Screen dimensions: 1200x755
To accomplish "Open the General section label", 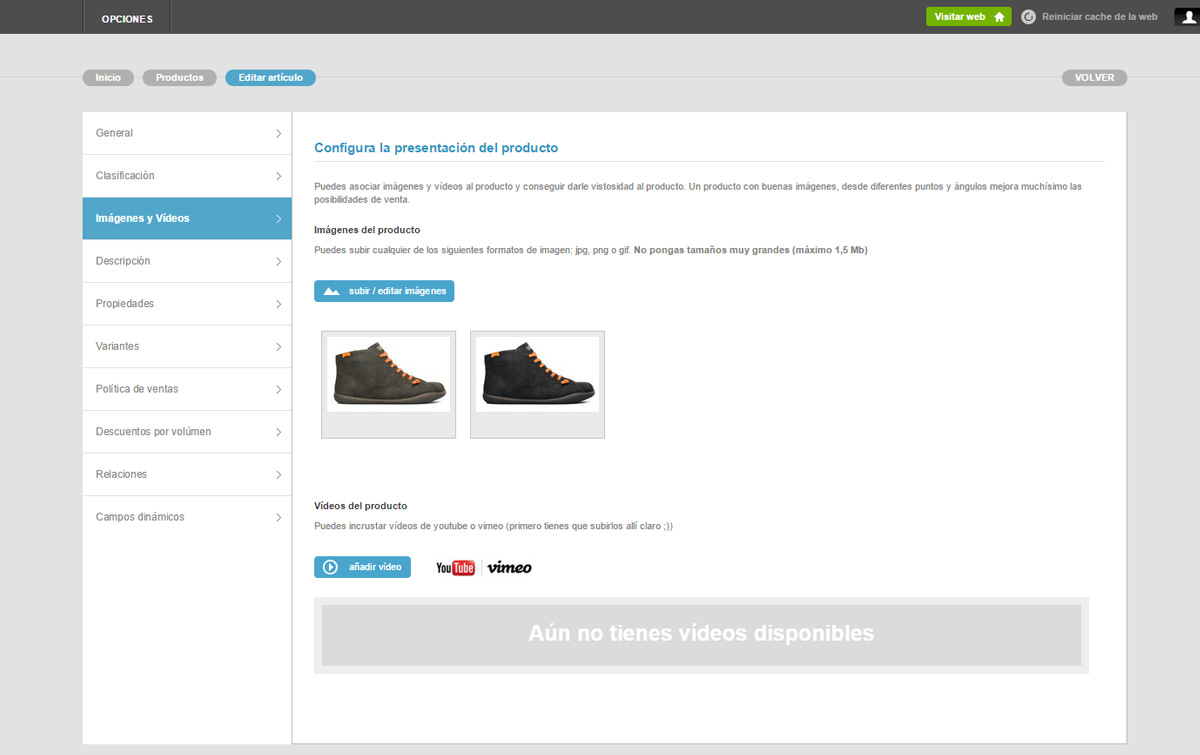I will pyautogui.click(x=114, y=133).
